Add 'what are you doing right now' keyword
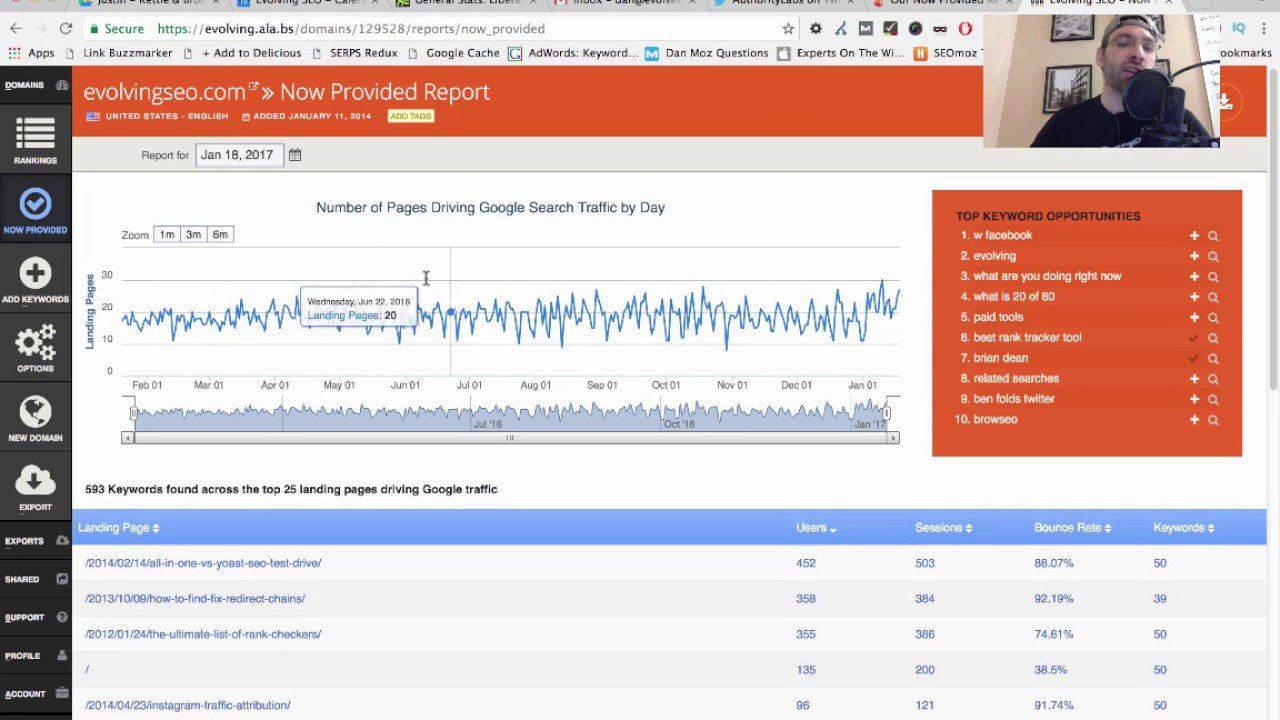The height and width of the screenshot is (720, 1280). 1194,277
